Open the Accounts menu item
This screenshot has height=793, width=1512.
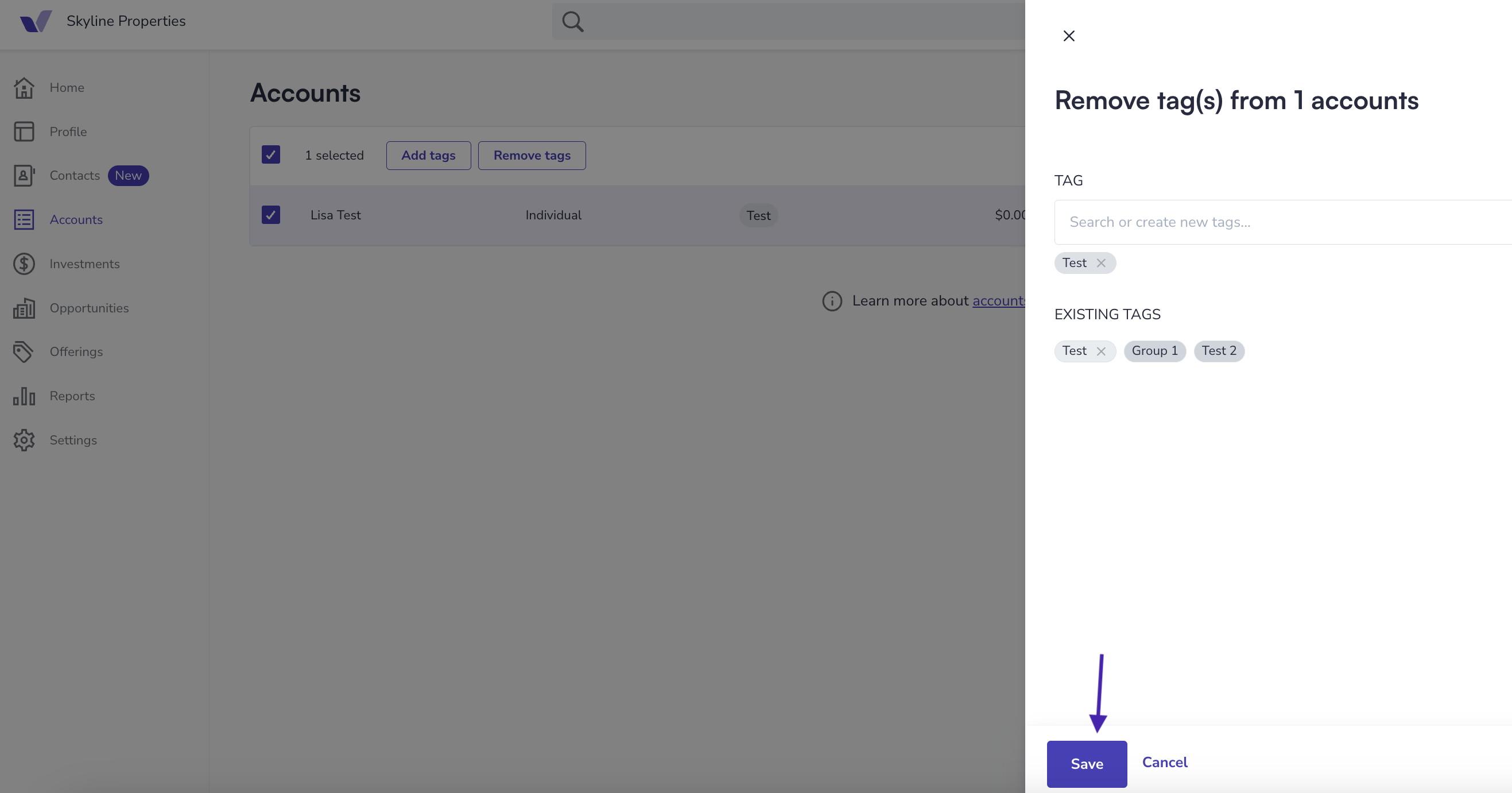click(76, 219)
